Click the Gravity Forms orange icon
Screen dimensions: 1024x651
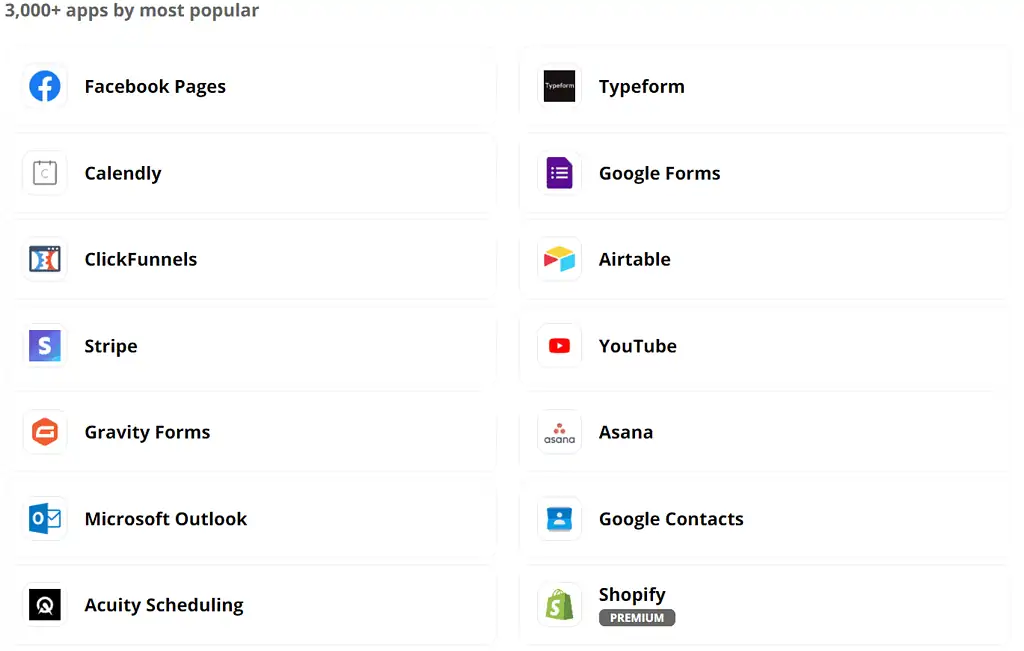[x=45, y=432]
